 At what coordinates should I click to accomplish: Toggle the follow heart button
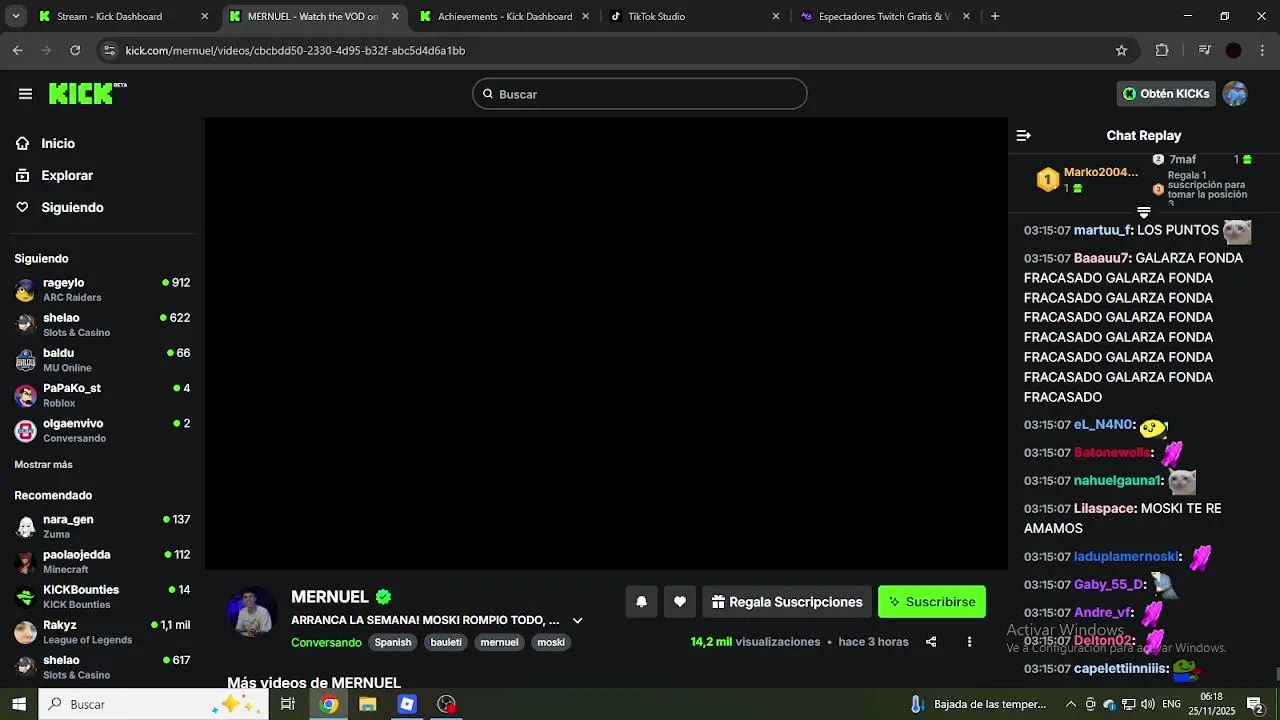[x=680, y=602]
